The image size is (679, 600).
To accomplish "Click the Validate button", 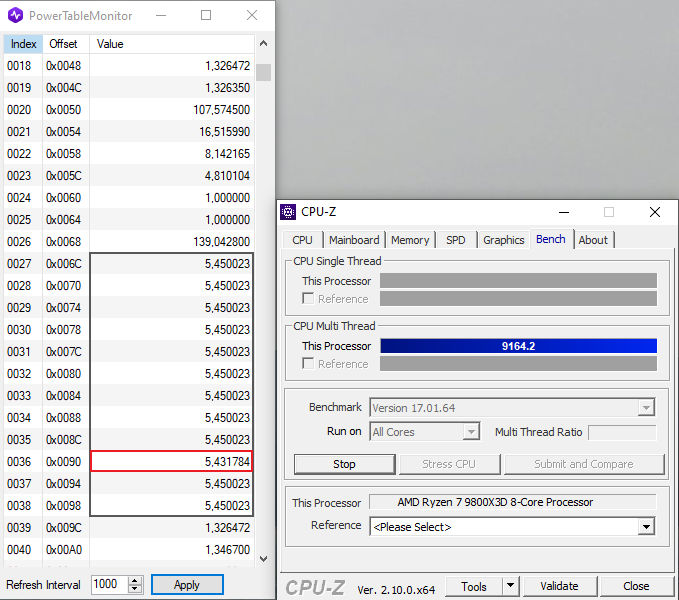I will (x=559, y=586).
